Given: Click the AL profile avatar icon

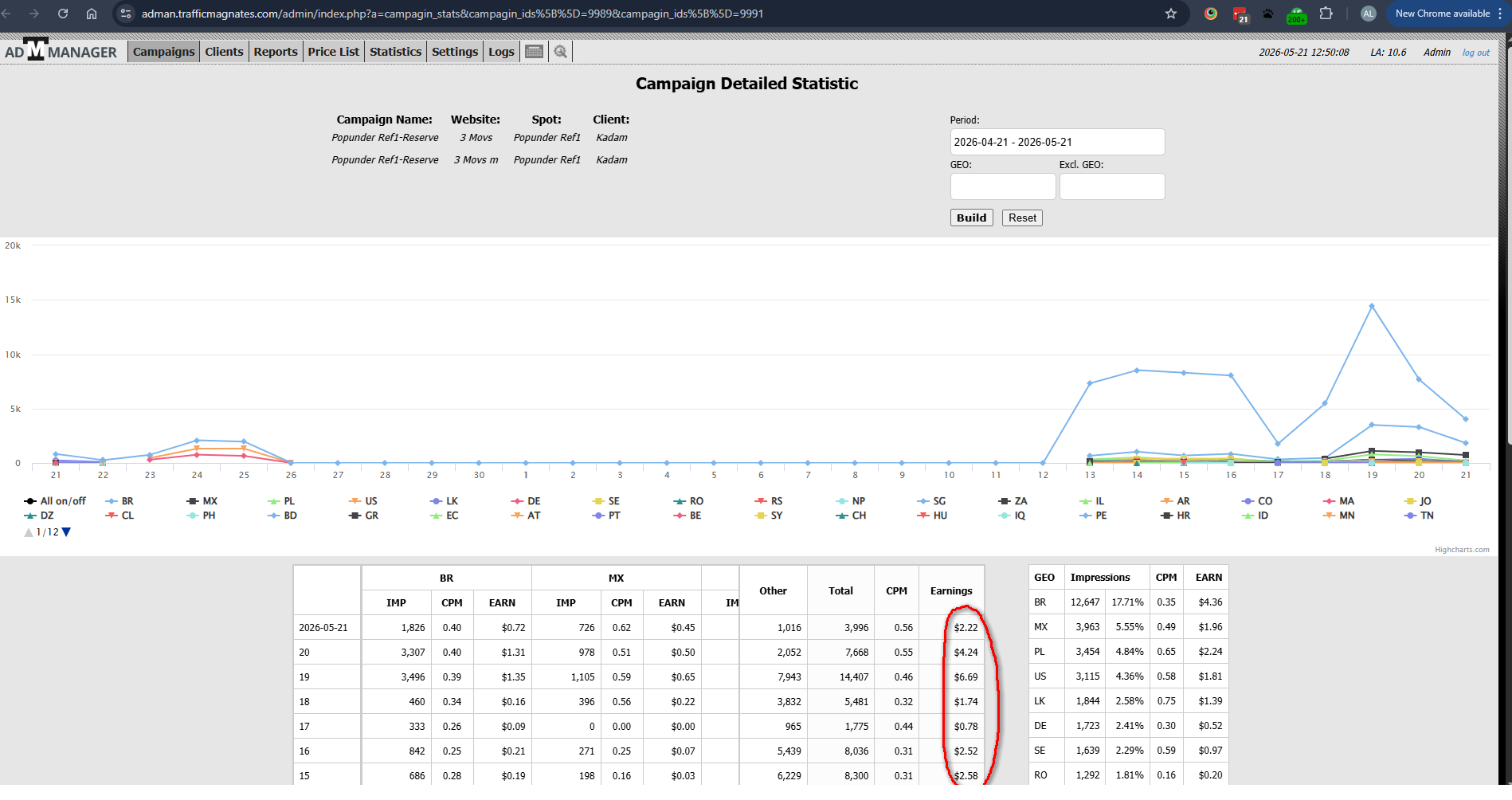Looking at the screenshot, I should [x=1369, y=14].
